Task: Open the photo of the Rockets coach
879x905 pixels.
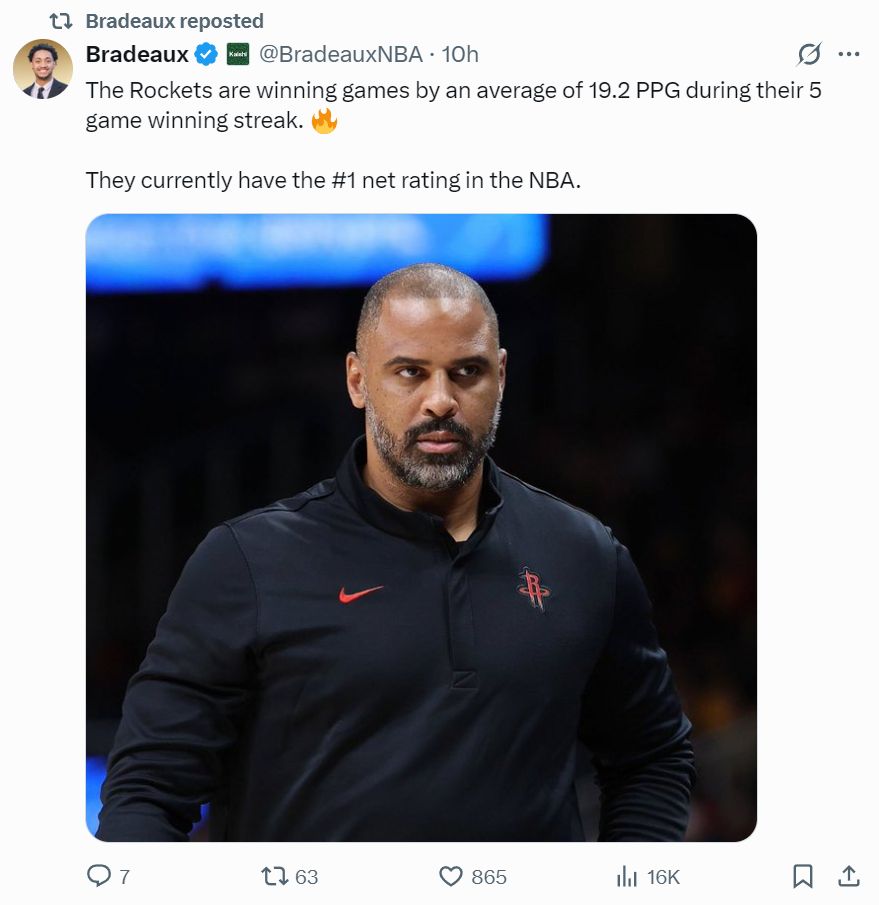Action: pyautogui.click(x=421, y=527)
